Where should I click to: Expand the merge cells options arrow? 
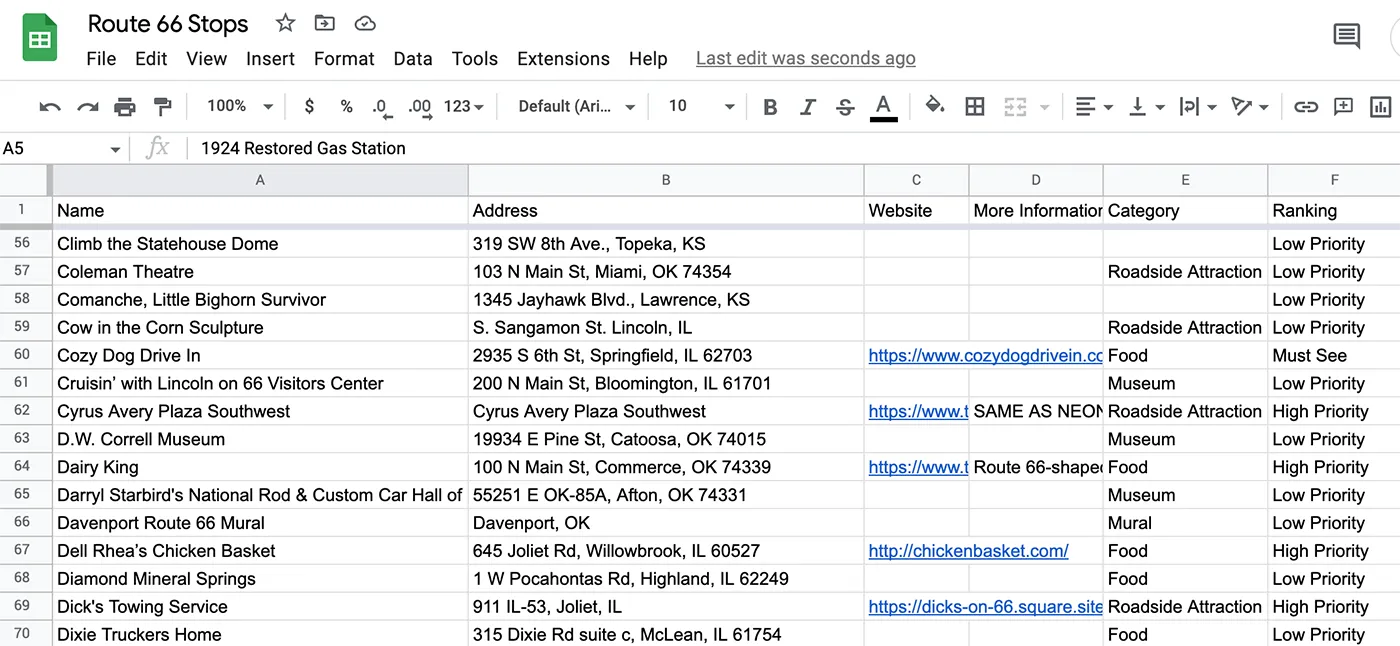(1045, 107)
